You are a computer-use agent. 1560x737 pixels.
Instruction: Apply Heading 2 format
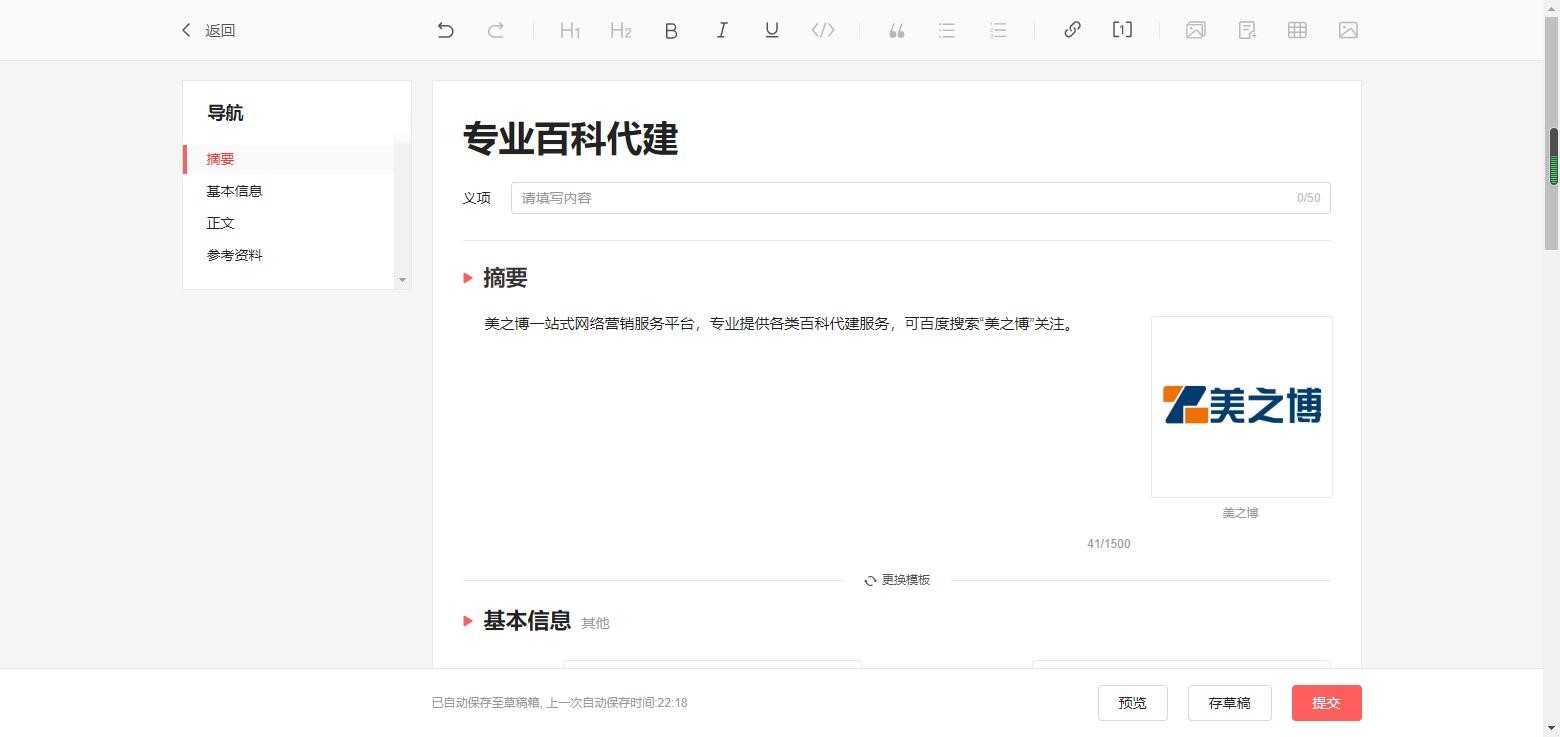point(621,30)
